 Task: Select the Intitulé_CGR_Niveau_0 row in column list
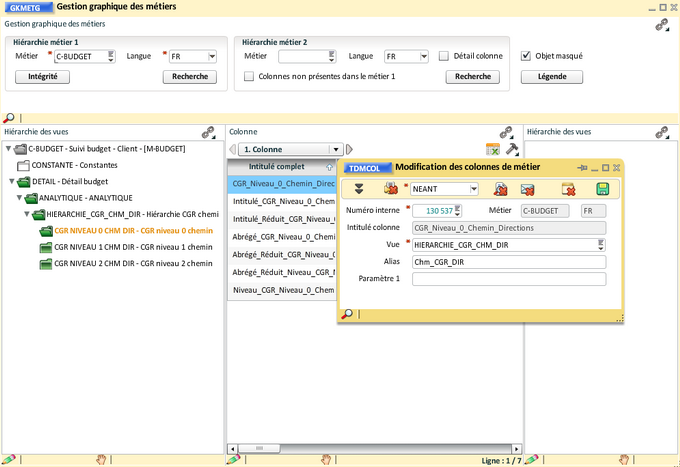[282, 201]
